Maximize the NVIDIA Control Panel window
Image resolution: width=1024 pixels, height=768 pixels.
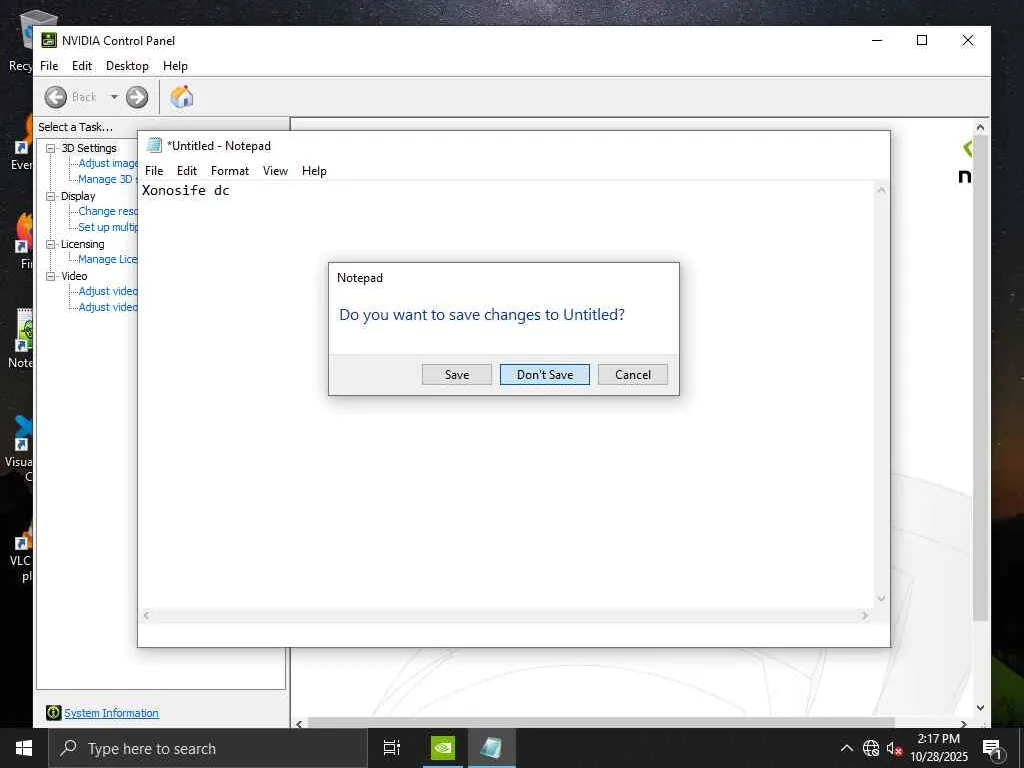click(x=922, y=40)
